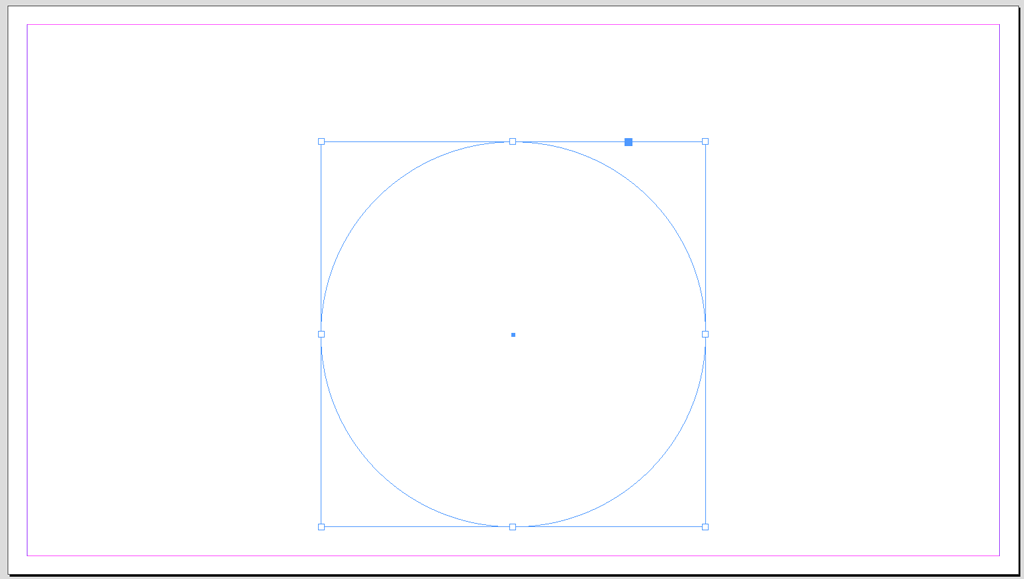Click the filled blue handle near top-right

(628, 142)
